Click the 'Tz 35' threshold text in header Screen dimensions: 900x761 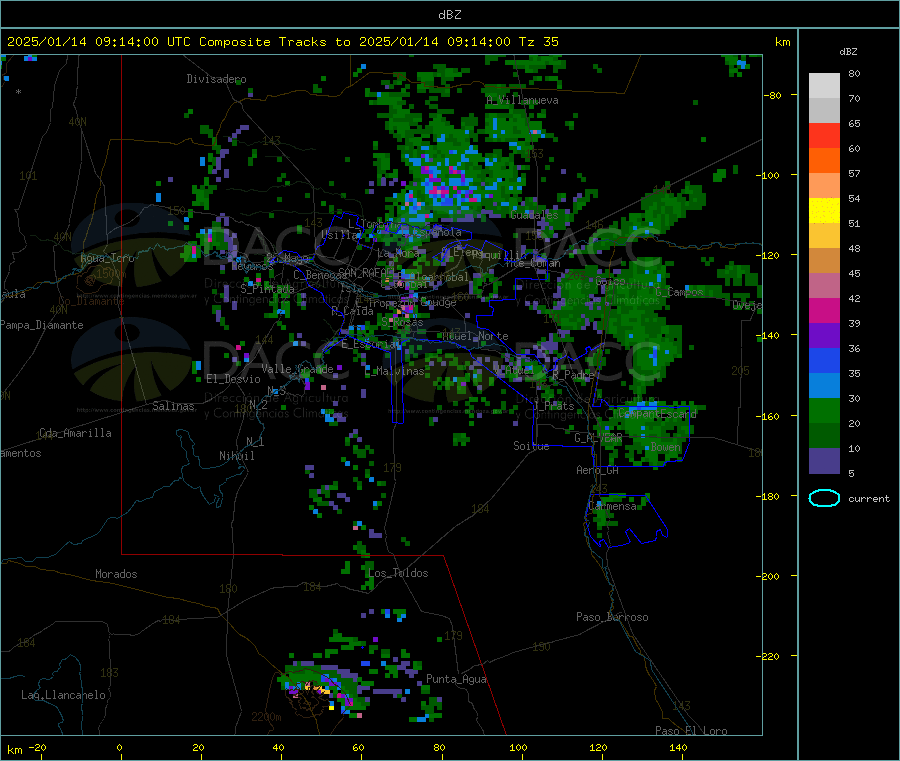pos(538,42)
